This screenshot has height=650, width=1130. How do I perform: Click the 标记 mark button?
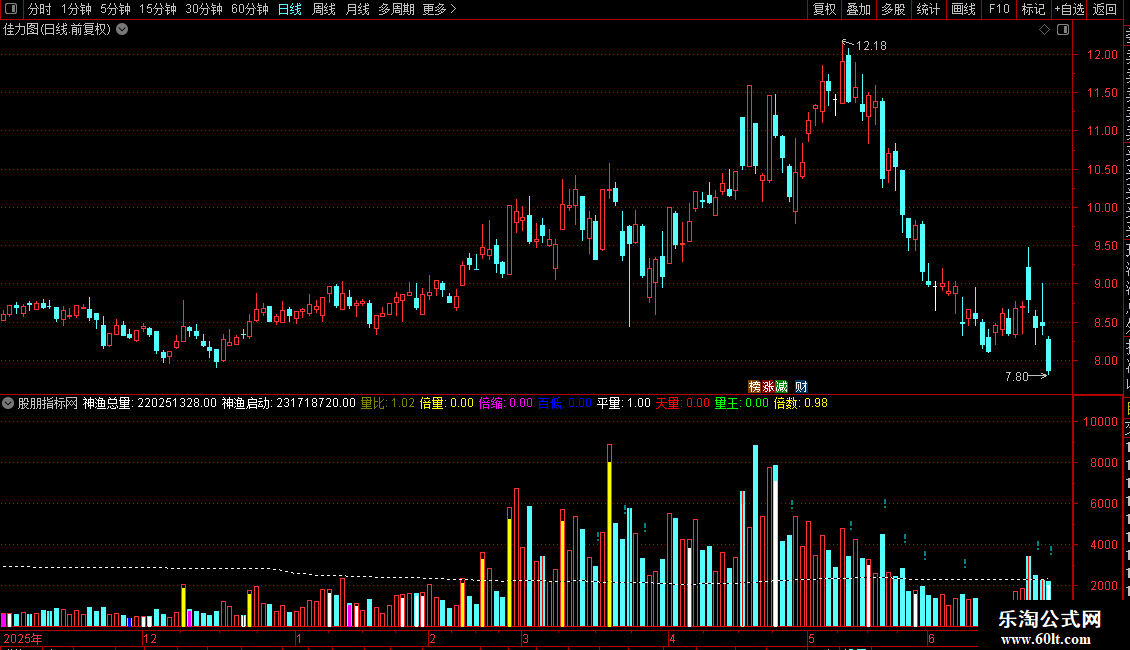click(x=1033, y=9)
